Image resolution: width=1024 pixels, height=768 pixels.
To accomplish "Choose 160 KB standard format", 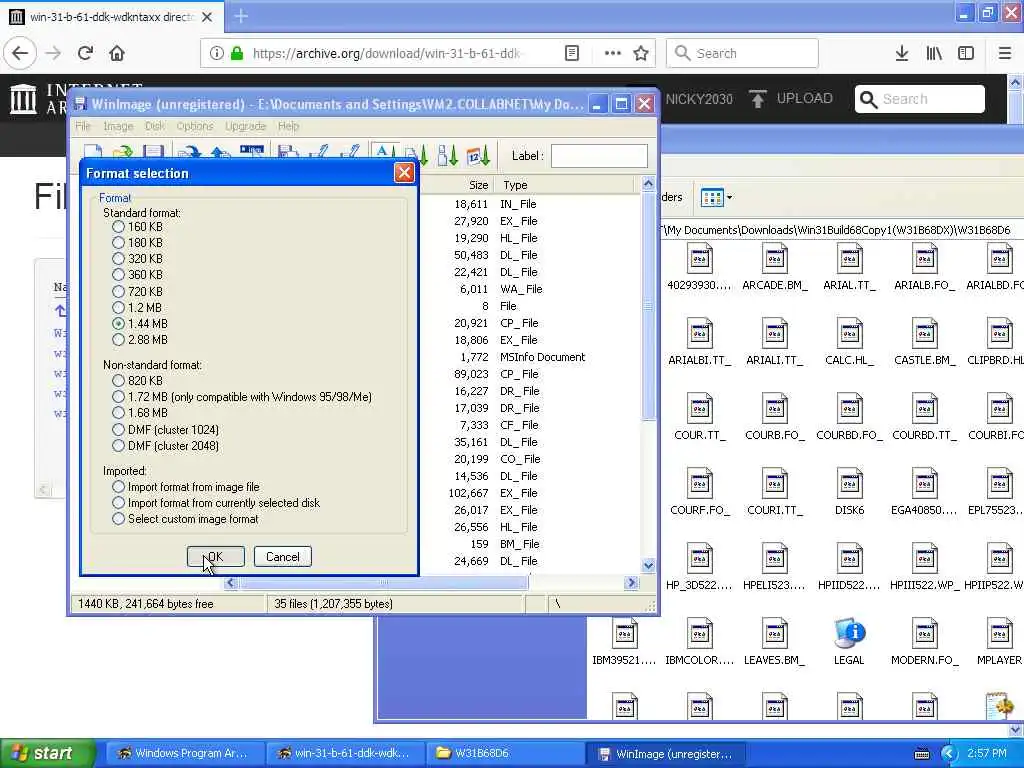I will 118,227.
